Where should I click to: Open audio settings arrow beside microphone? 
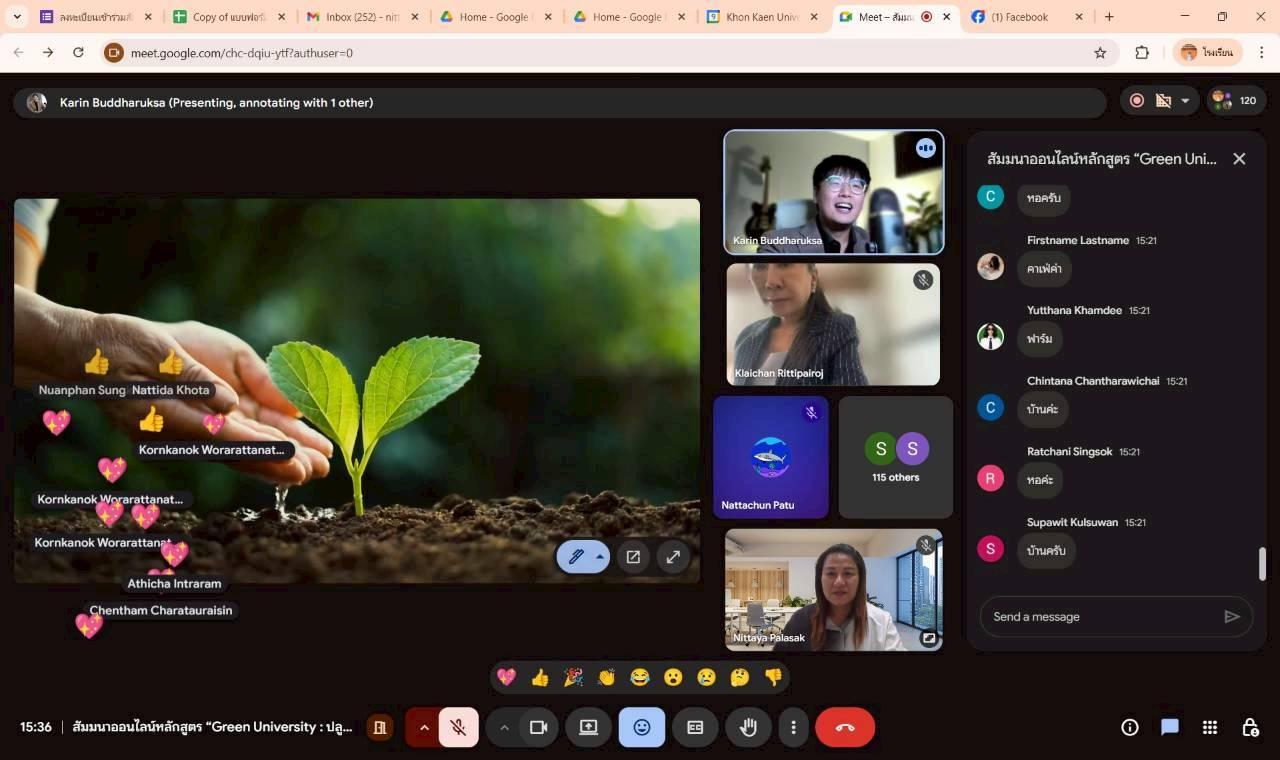click(x=424, y=727)
